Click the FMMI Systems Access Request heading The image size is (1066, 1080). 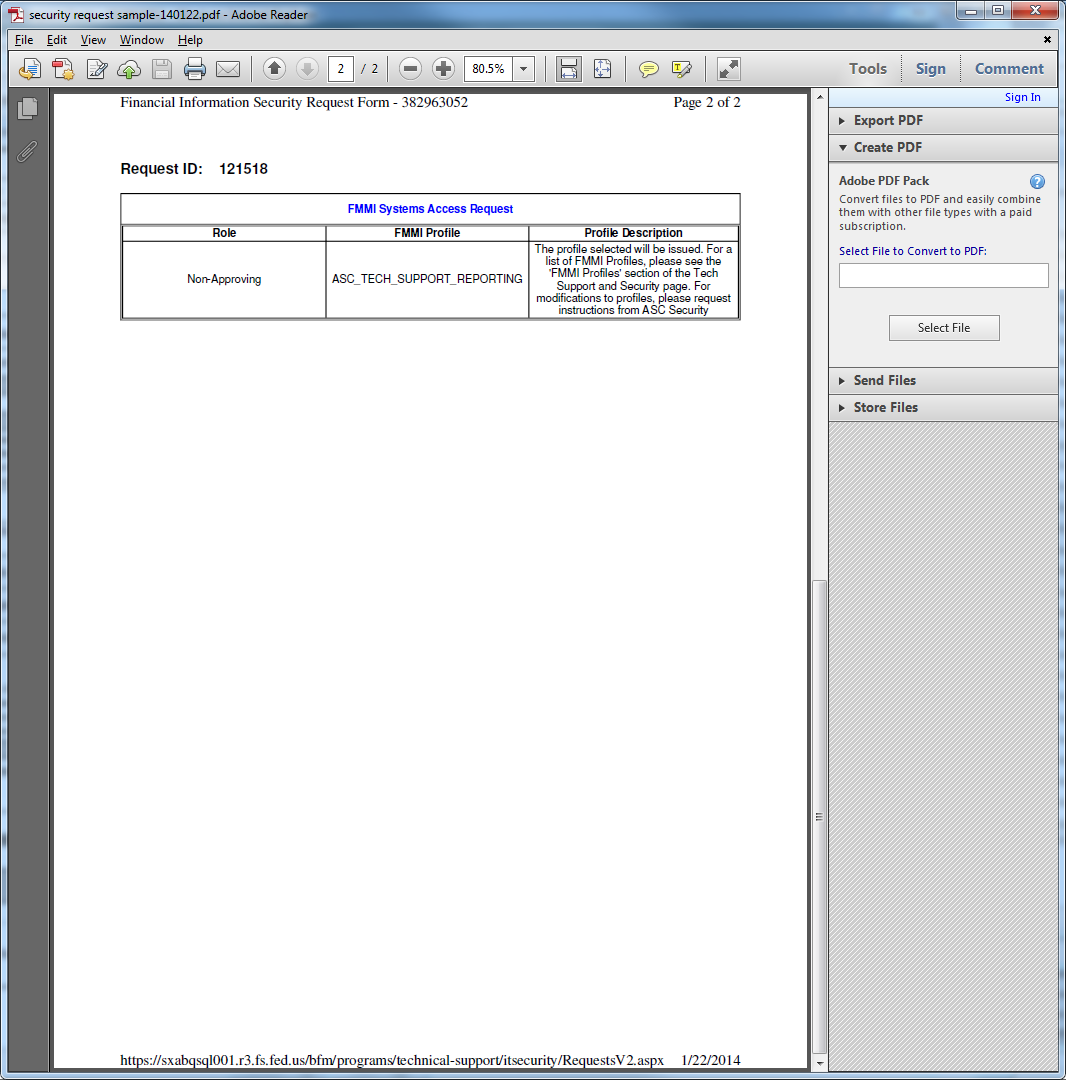point(430,209)
